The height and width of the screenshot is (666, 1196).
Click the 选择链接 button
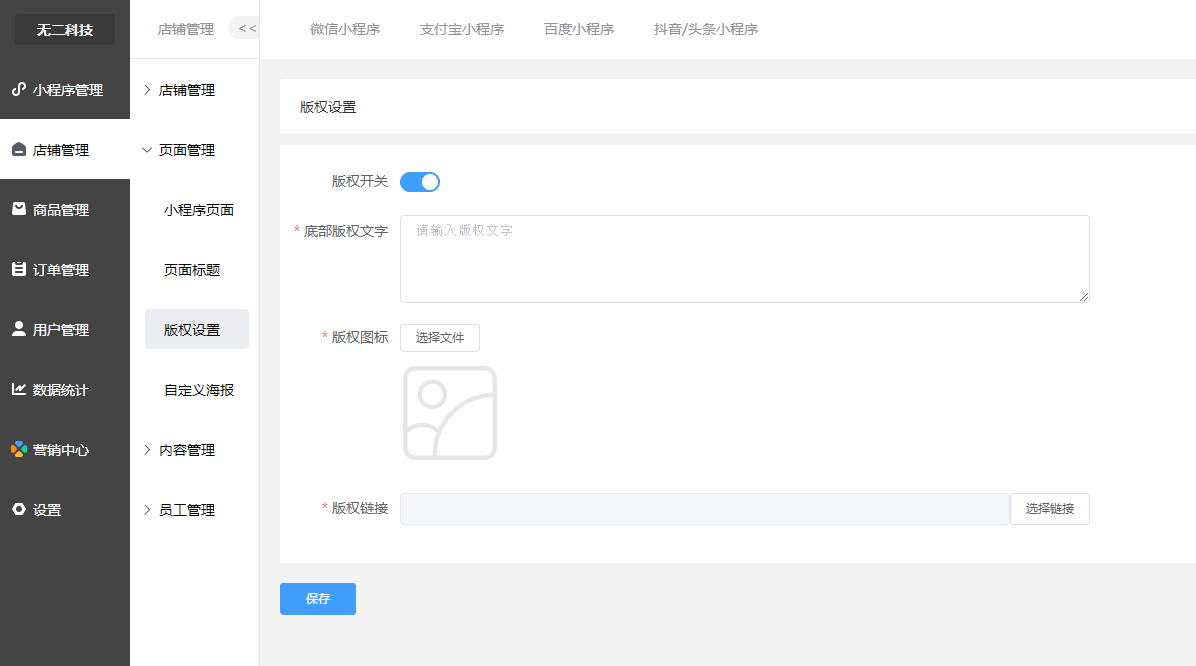[1050, 509]
